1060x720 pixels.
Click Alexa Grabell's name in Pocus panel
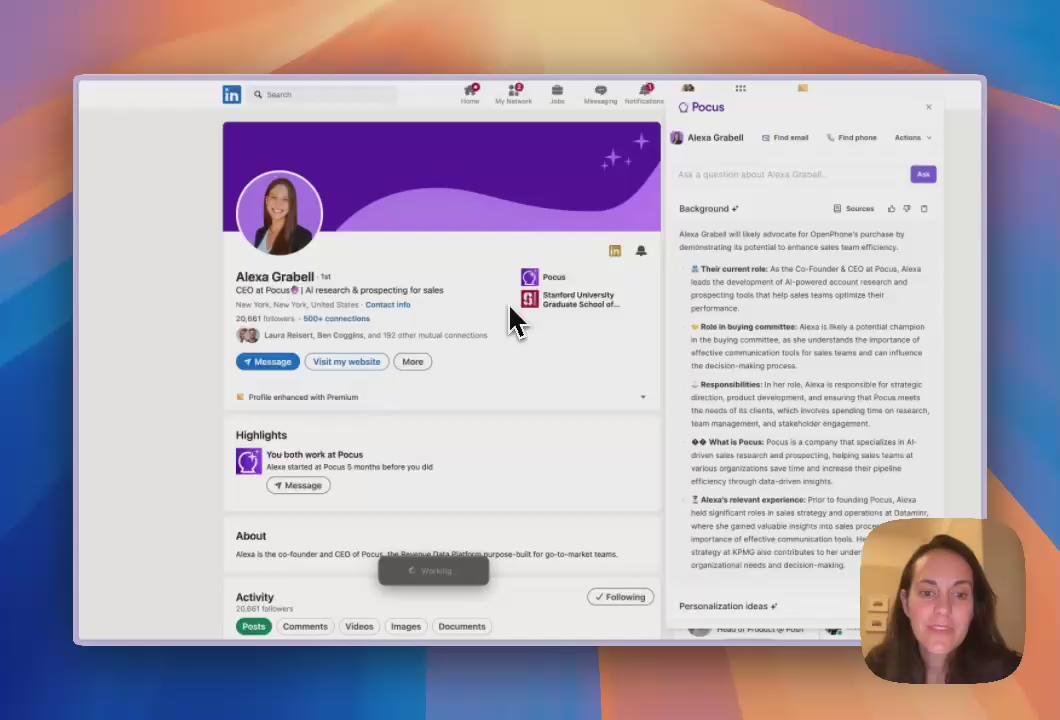click(715, 137)
